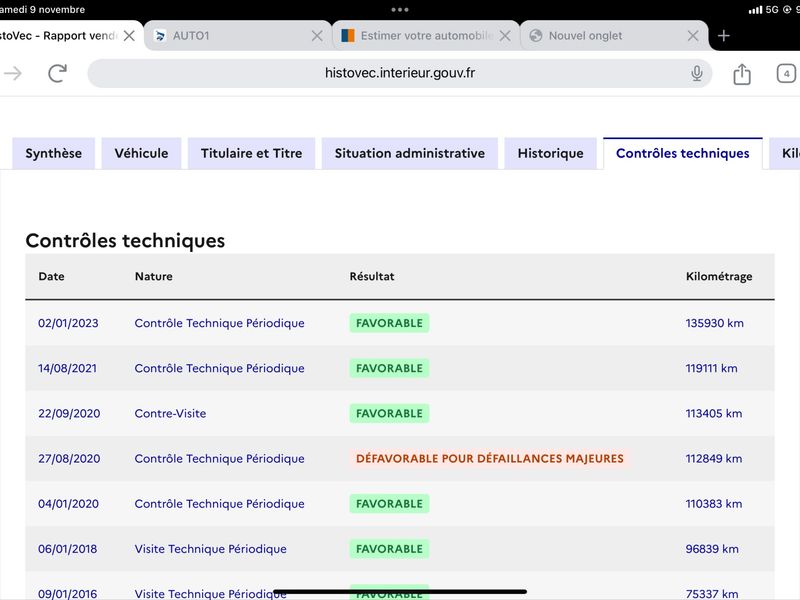Open the tab overview showing 4 tabs
Screen dimensions: 800x600
(786, 73)
